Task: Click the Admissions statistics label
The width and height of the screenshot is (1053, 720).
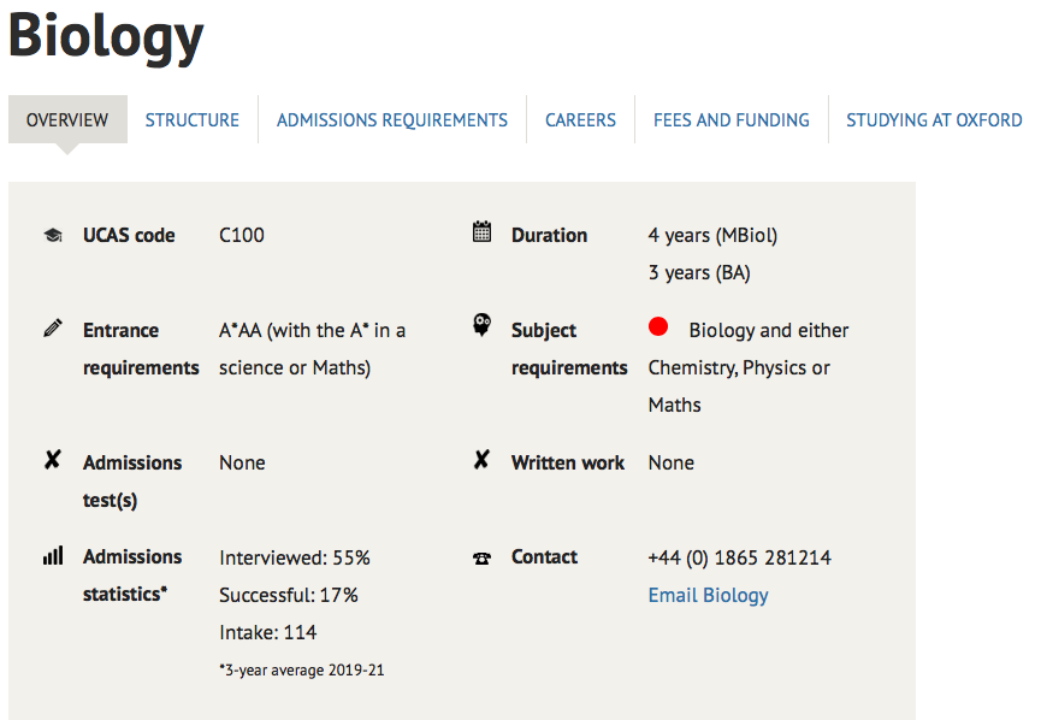Action: [132, 576]
